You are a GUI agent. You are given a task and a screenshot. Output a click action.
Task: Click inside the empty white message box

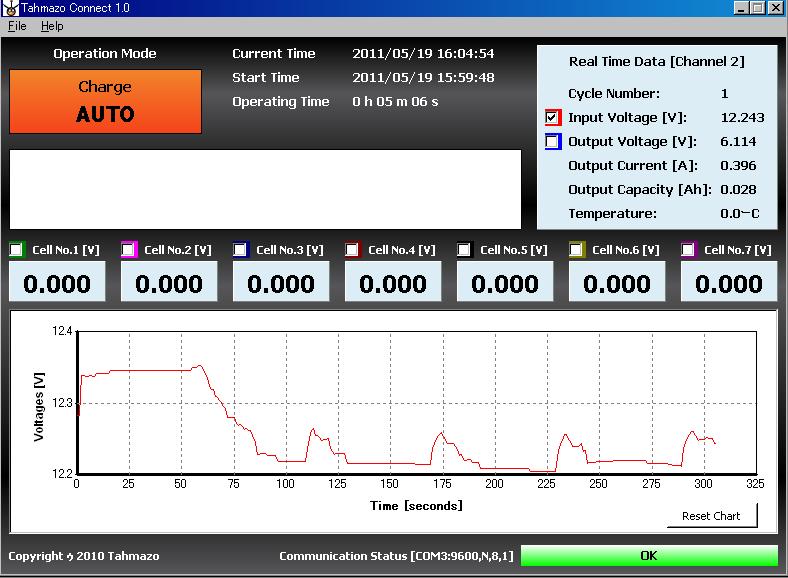(x=265, y=190)
